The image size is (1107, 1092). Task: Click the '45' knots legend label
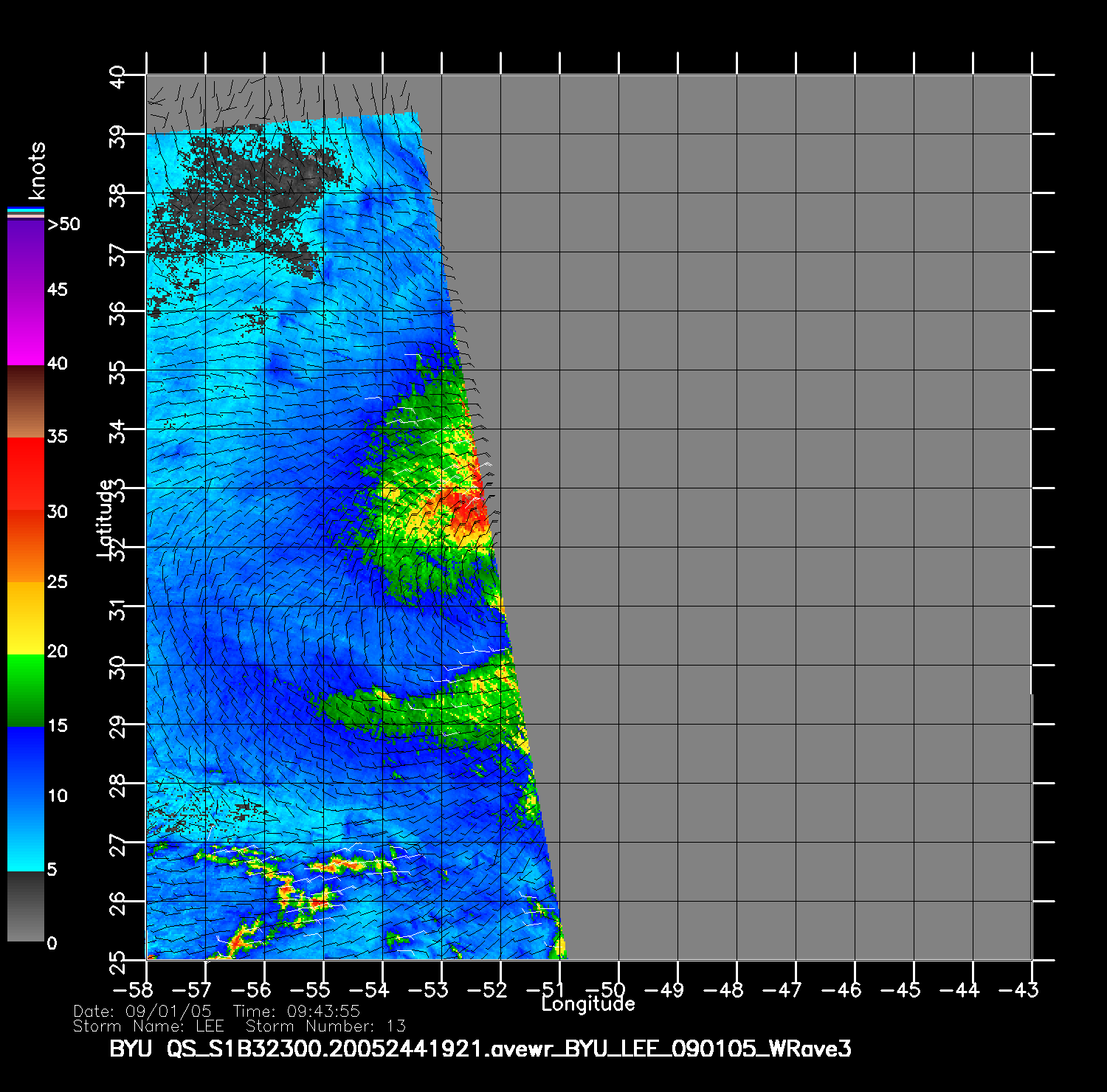pos(57,289)
